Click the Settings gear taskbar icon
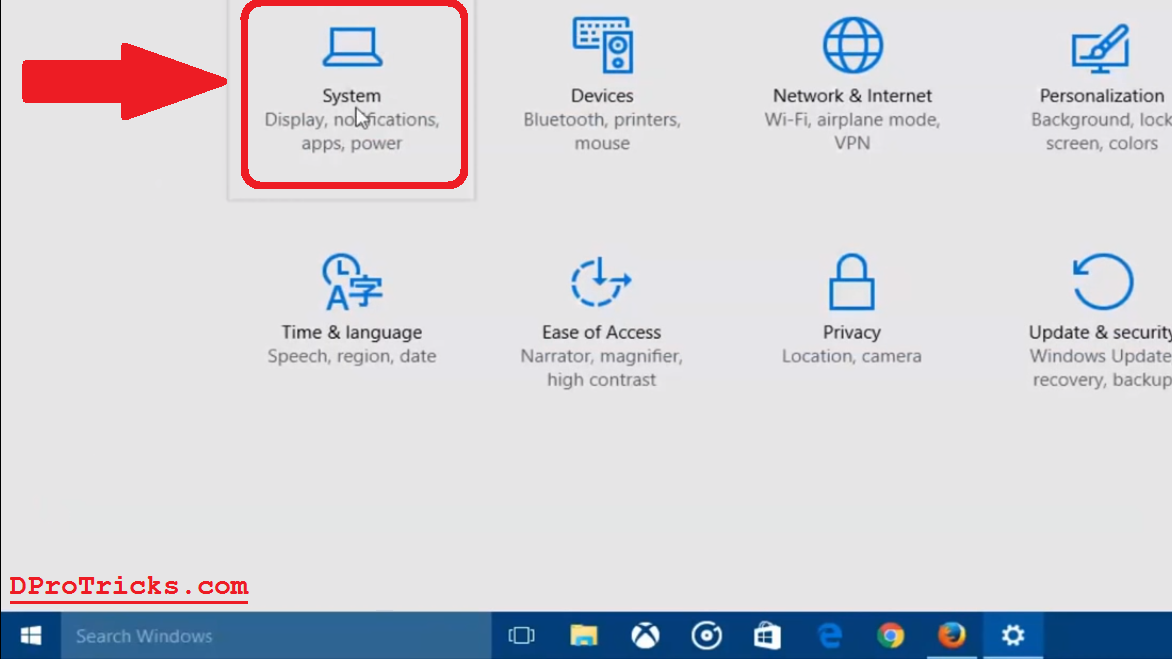The image size is (1172, 659). point(1013,636)
